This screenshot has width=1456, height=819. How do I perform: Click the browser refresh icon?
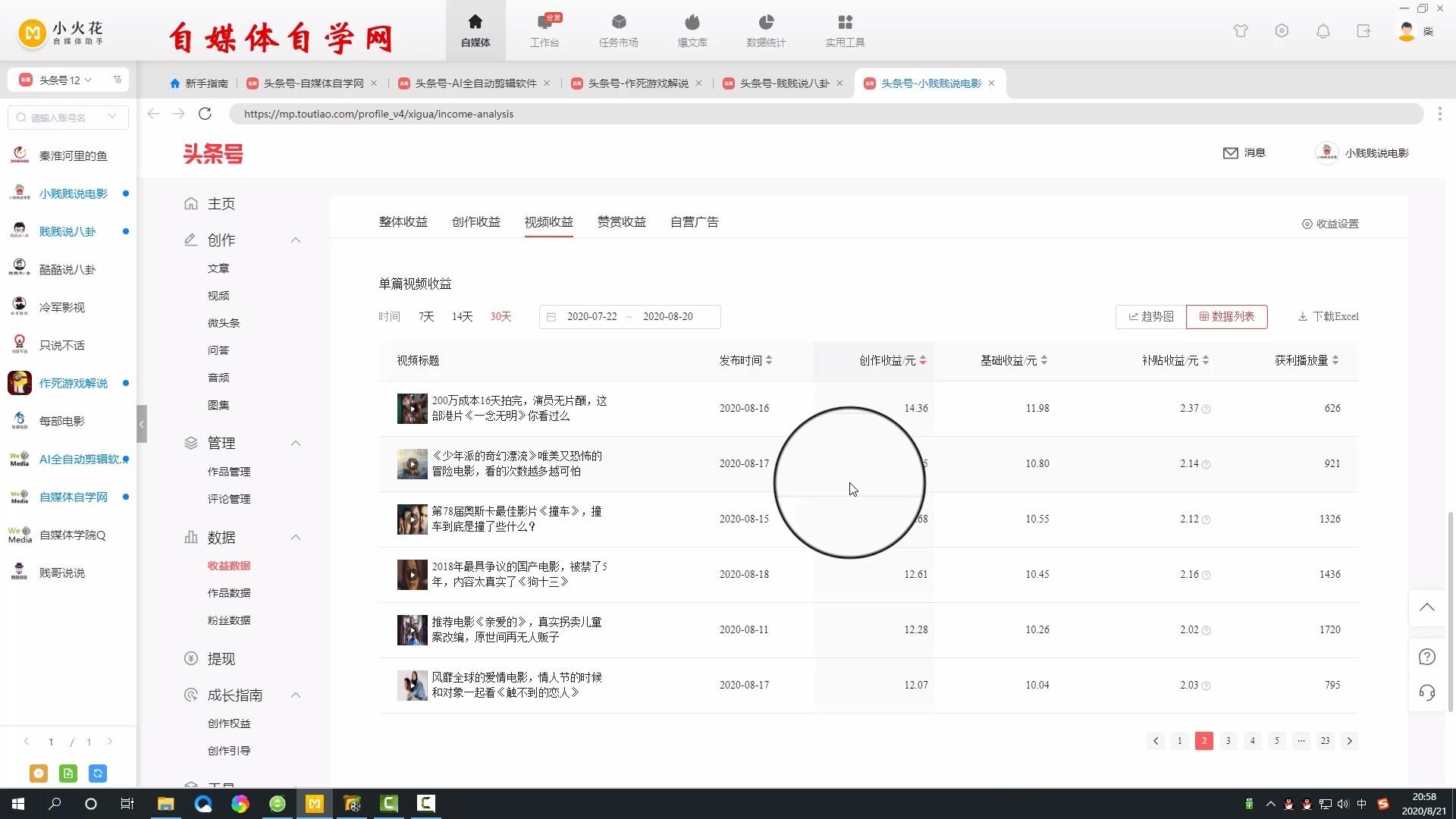coord(205,114)
